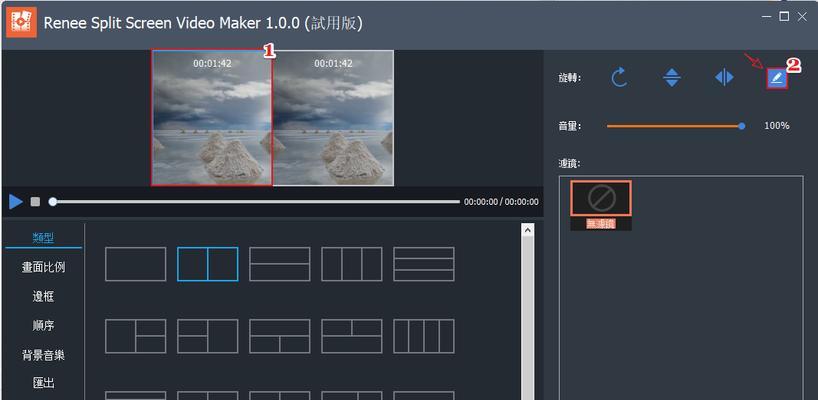This screenshot has width=818, height=400.
Task: Choose layout with two left panes and right pane
Action: [x=208, y=336]
